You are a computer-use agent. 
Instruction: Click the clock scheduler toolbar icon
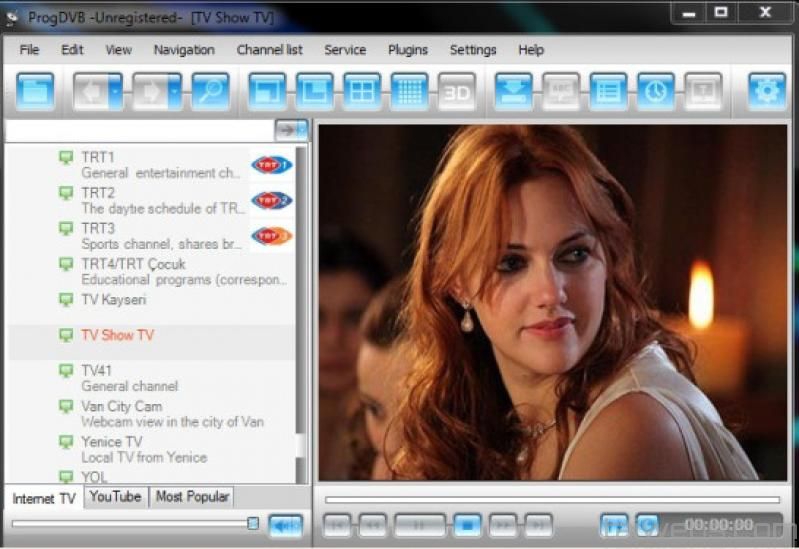[x=656, y=91]
